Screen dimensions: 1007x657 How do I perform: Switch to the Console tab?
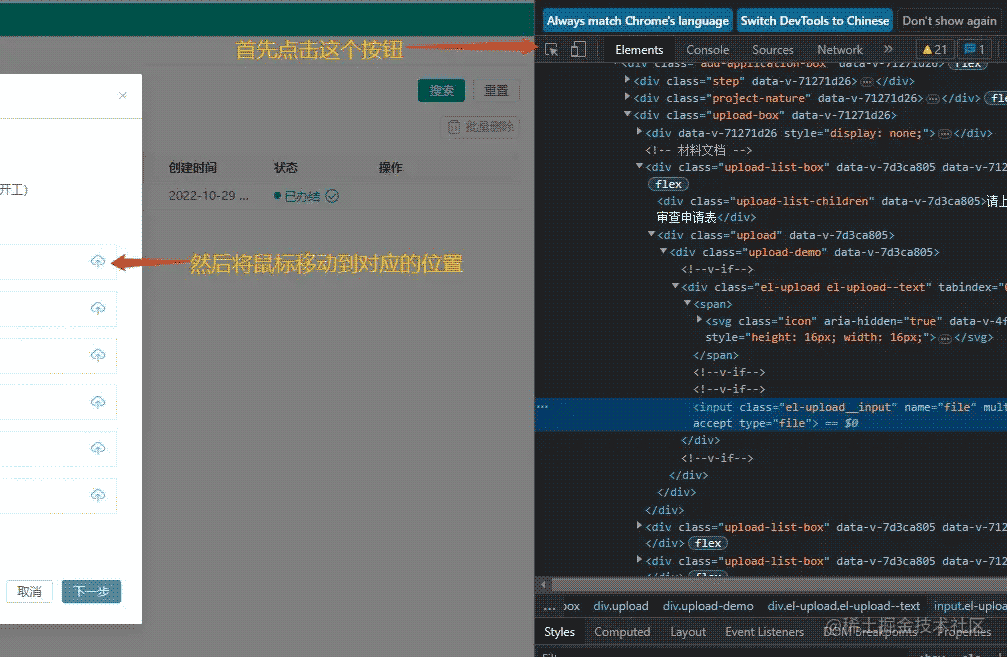point(707,49)
